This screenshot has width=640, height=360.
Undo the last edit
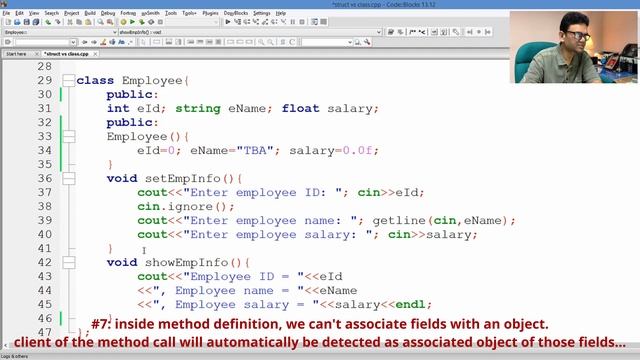point(48,22)
